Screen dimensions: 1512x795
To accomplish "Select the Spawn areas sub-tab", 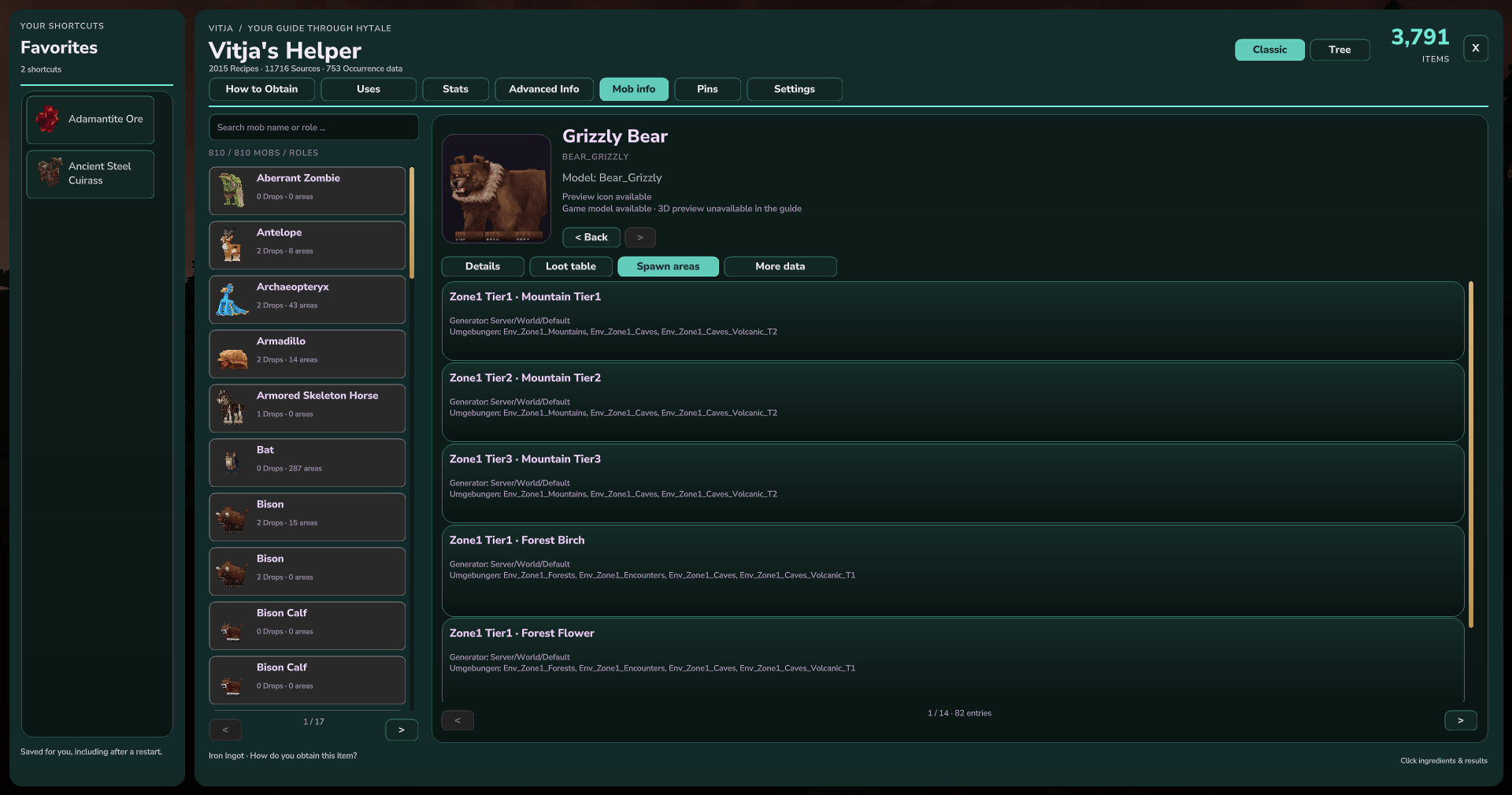I will pos(668,266).
